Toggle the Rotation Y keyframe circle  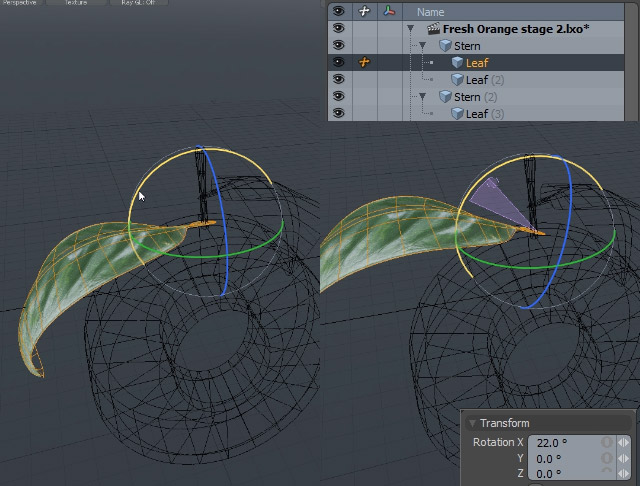[607, 459]
